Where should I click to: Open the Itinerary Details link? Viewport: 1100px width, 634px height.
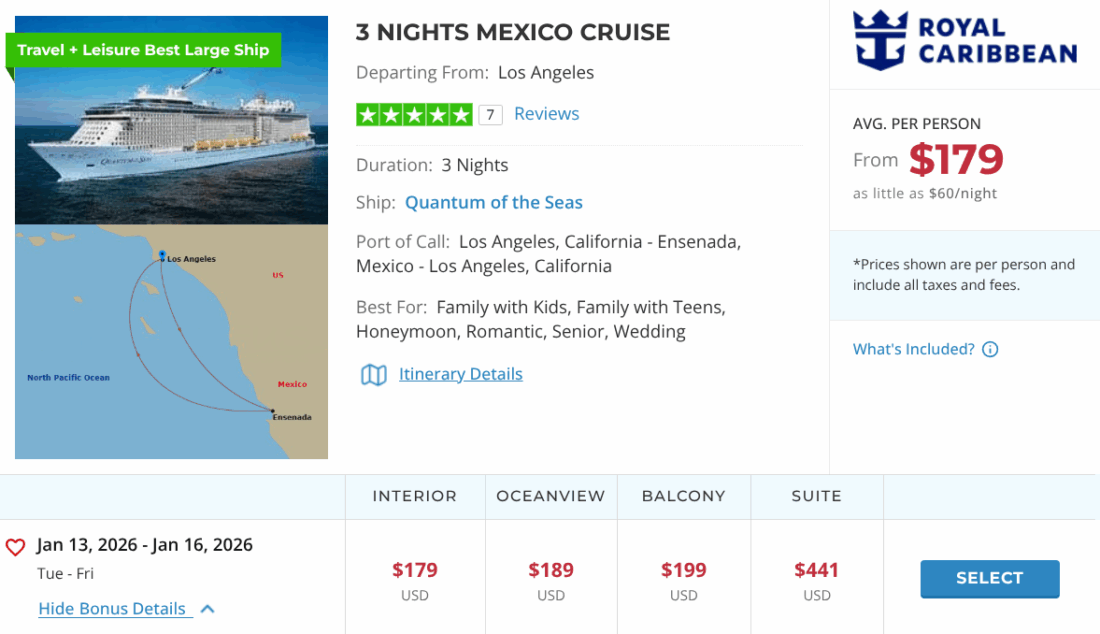click(460, 374)
